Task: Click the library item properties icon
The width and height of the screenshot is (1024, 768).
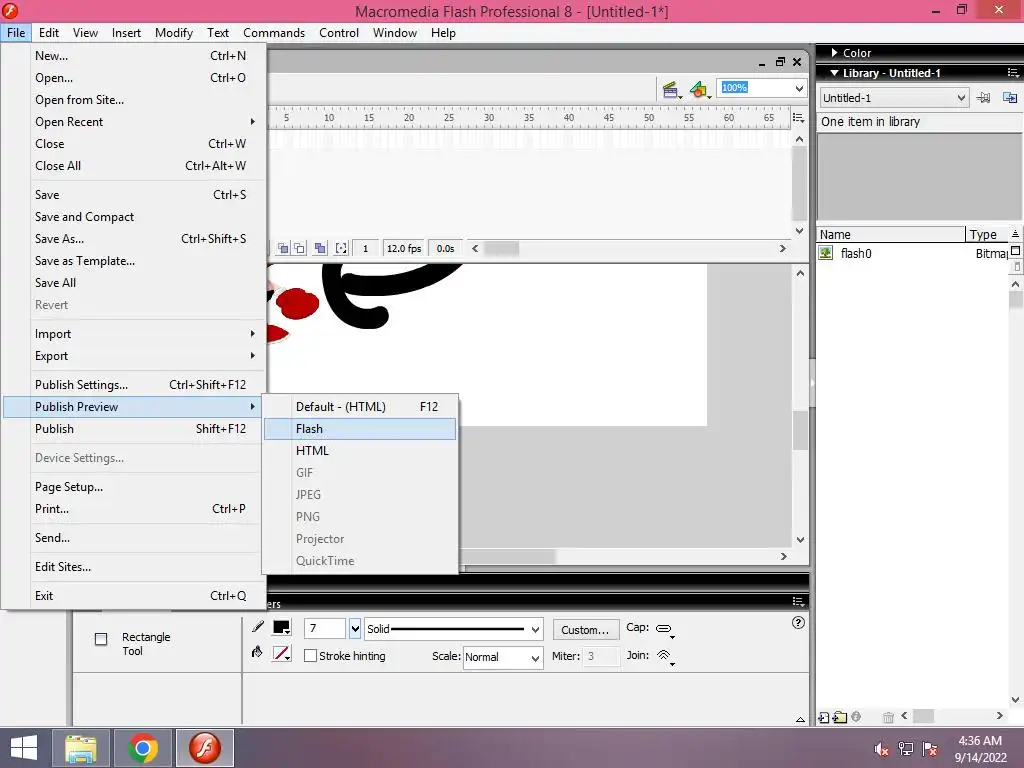Action: 856,717
